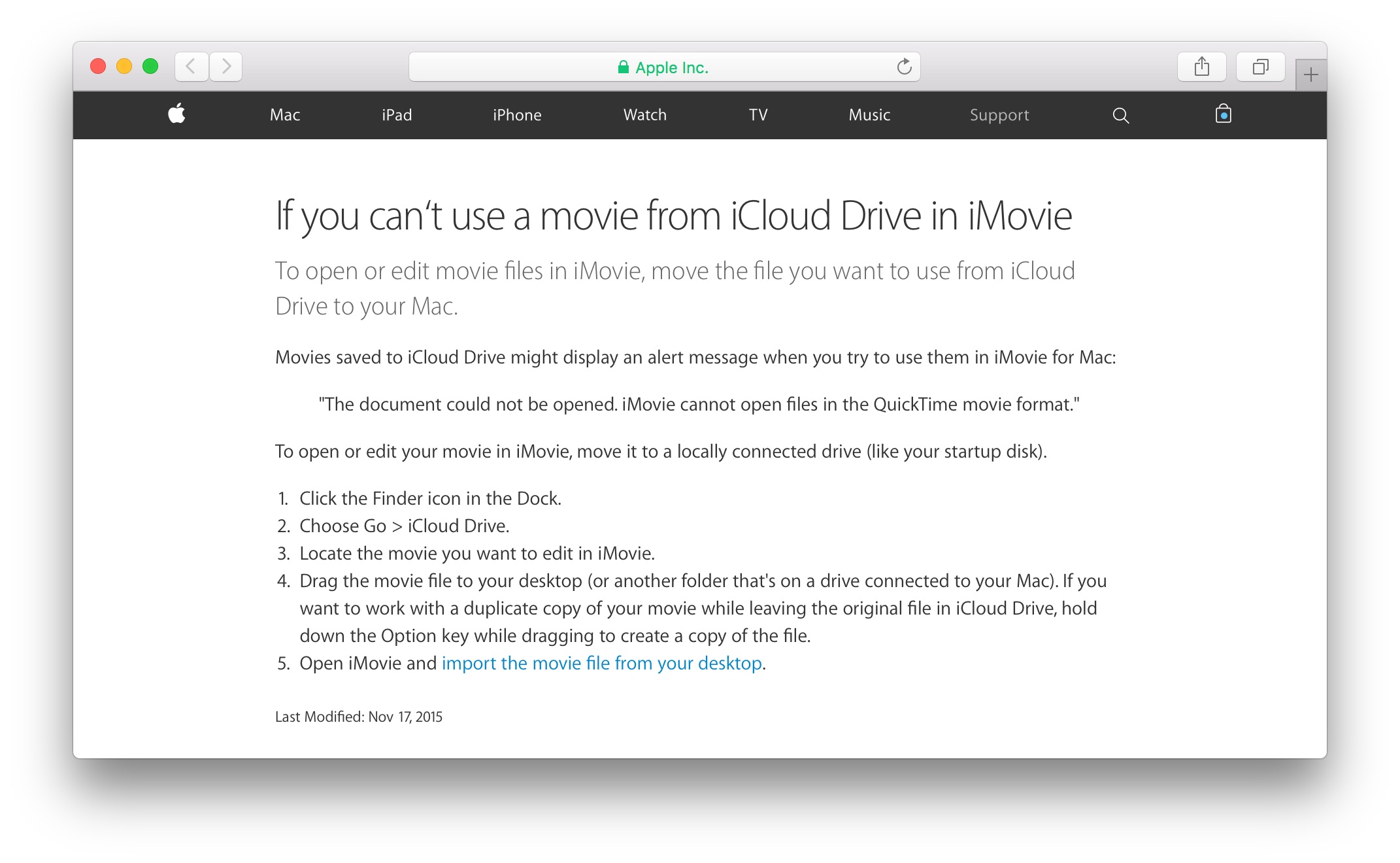Click the Safari share icon
Viewport: 1400px width, 863px height.
1201,67
